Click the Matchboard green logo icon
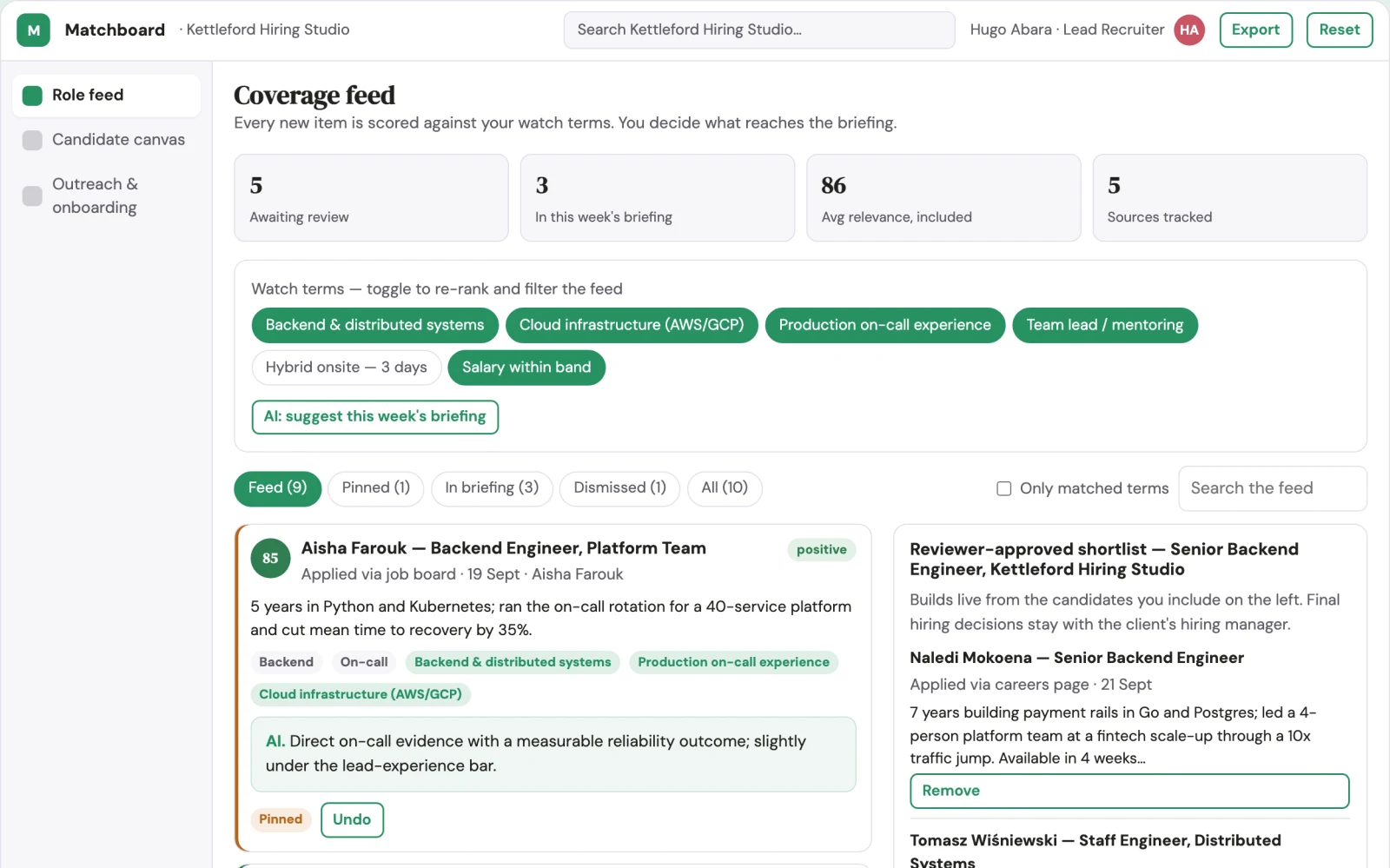The image size is (1390, 868). [33, 30]
